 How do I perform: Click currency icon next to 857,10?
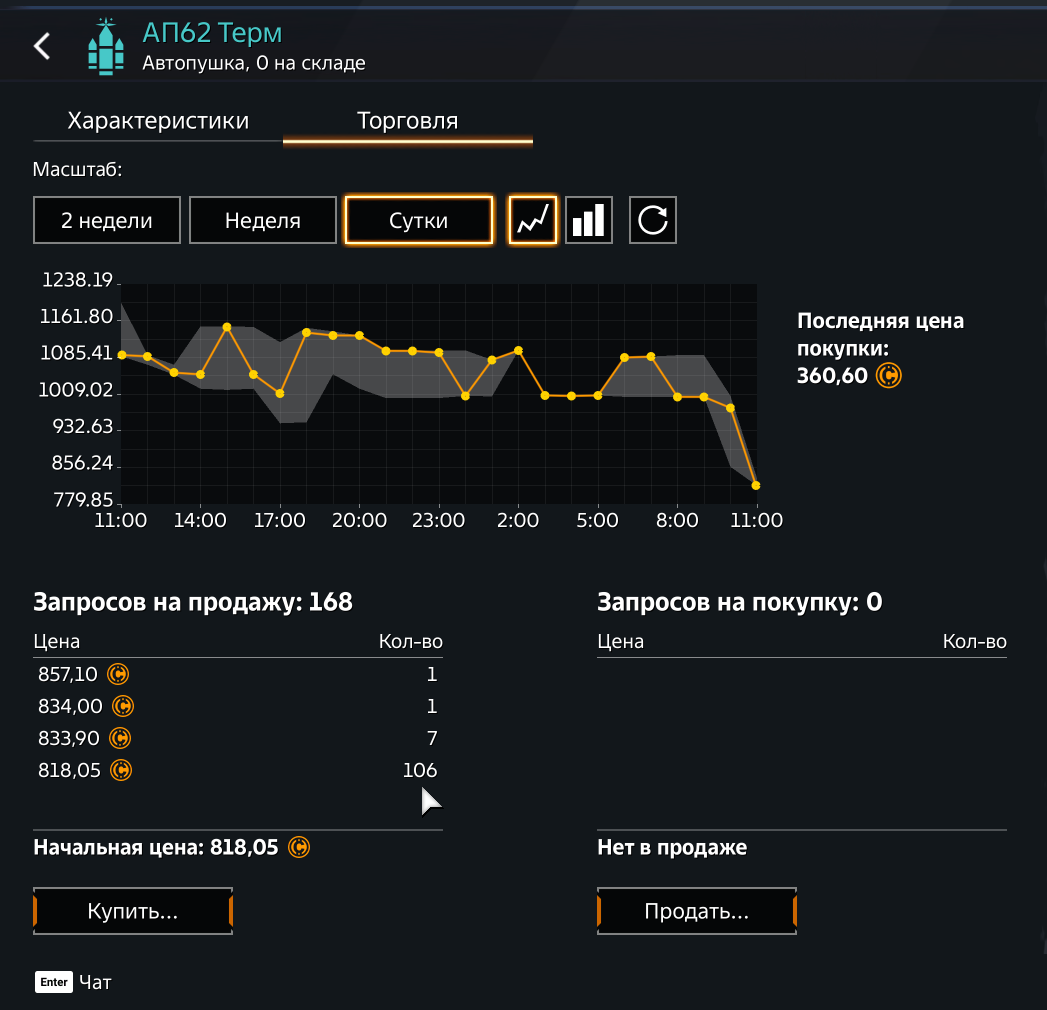tap(118, 674)
